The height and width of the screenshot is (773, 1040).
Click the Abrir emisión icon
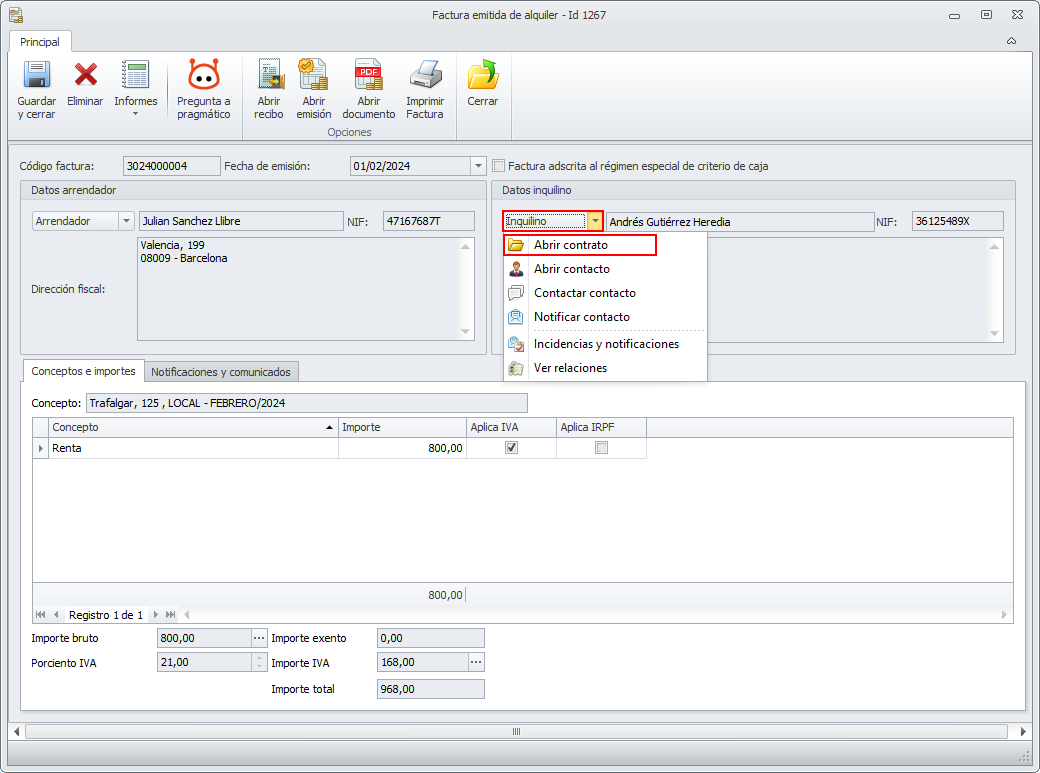pyautogui.click(x=313, y=74)
